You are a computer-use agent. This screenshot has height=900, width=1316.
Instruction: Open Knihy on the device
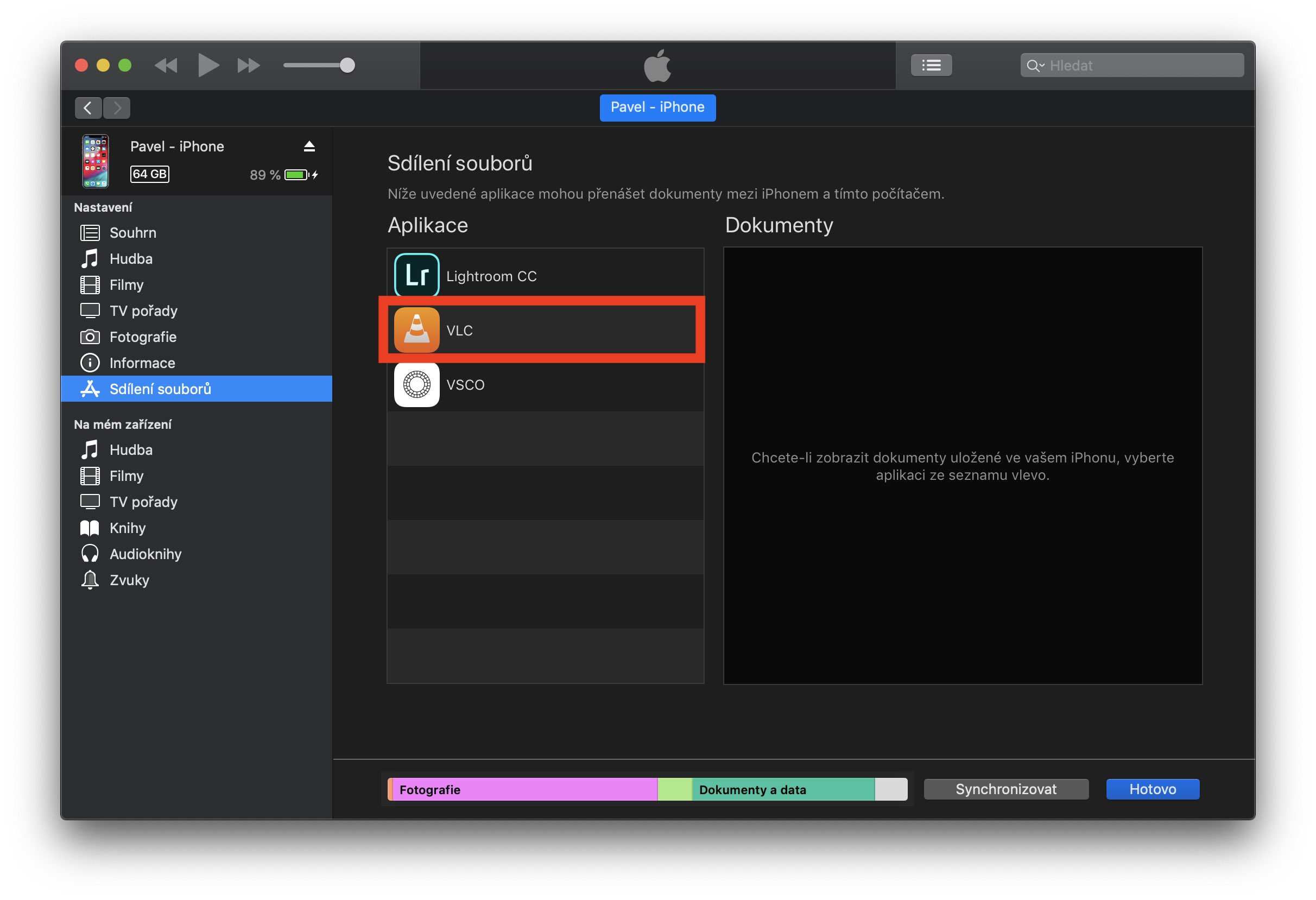196,528
